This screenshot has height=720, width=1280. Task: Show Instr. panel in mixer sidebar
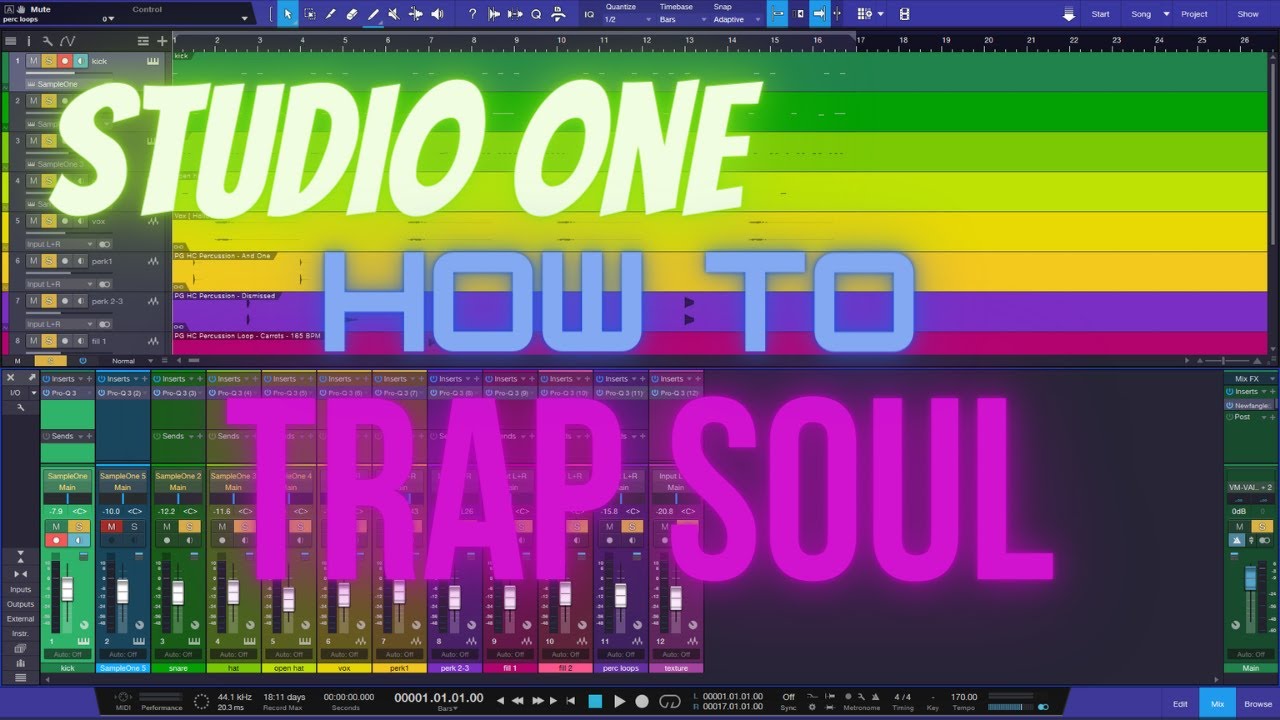tap(20, 634)
